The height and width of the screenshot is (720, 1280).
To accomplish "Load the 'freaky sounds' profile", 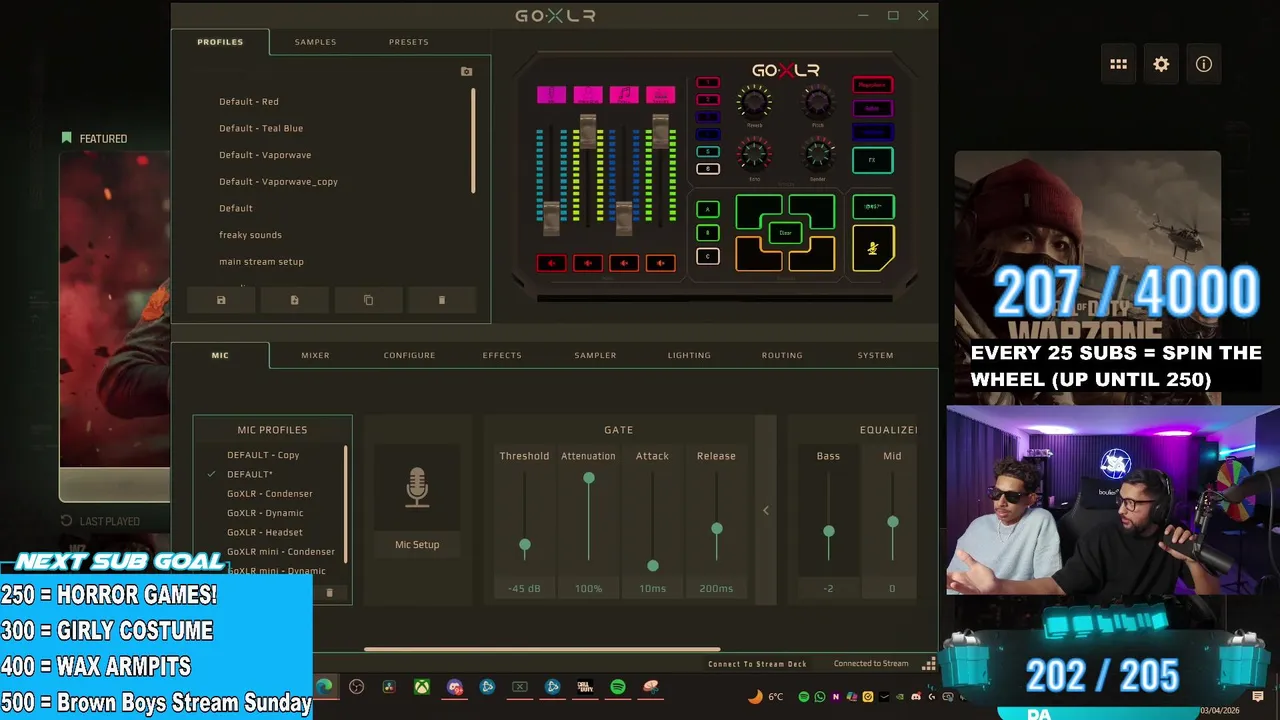I will [x=250, y=235].
